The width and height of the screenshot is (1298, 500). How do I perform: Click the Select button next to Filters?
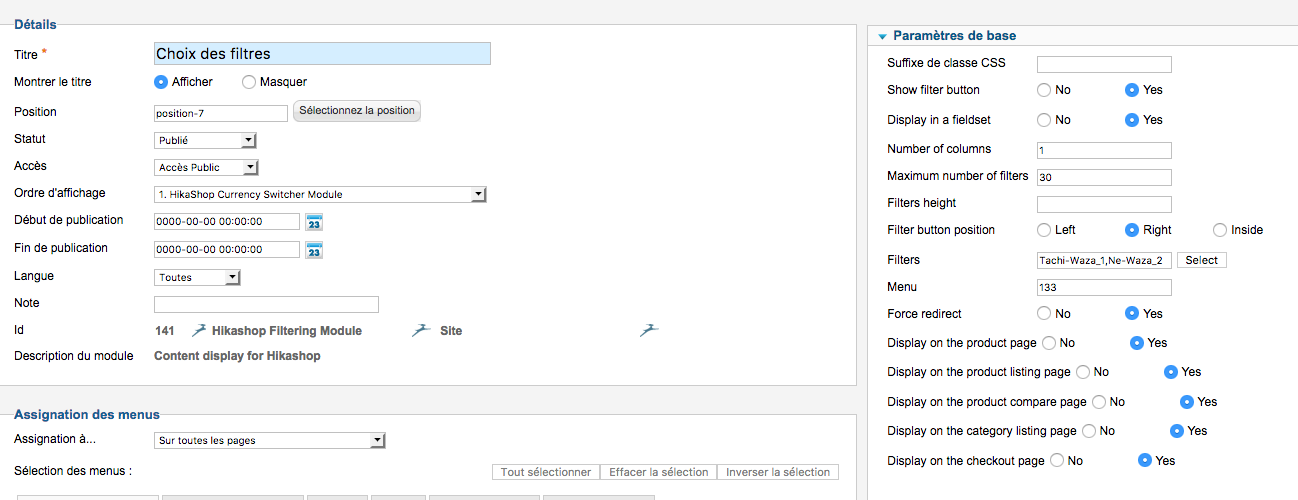(1201, 260)
